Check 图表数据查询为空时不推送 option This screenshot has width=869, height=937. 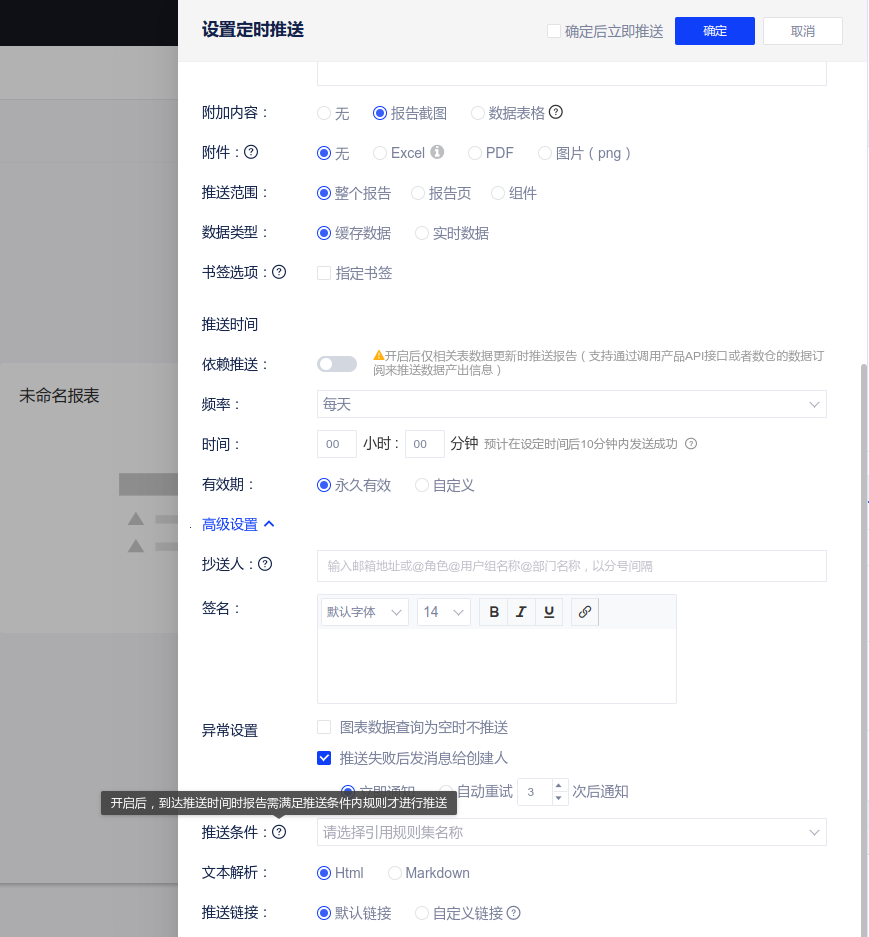click(324, 727)
